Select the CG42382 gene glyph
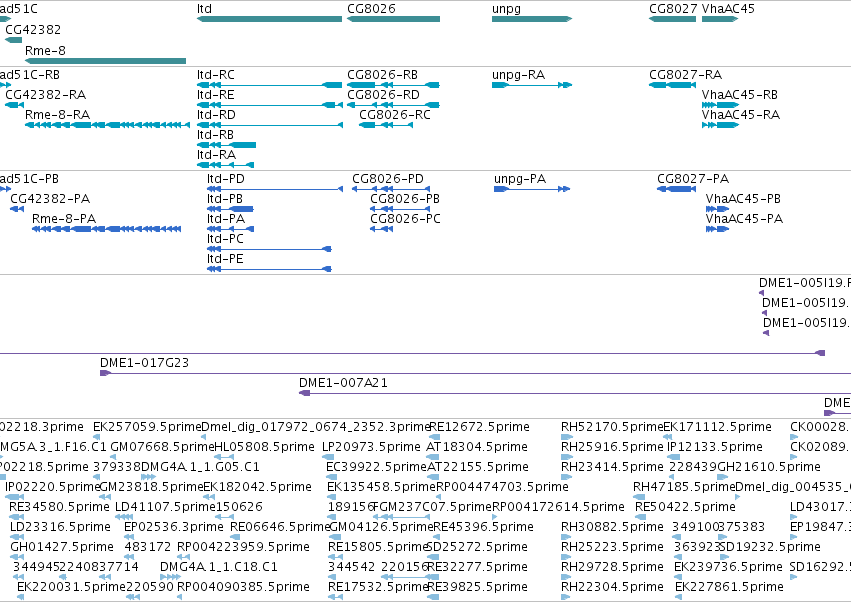The image size is (851, 602). (x=14, y=40)
